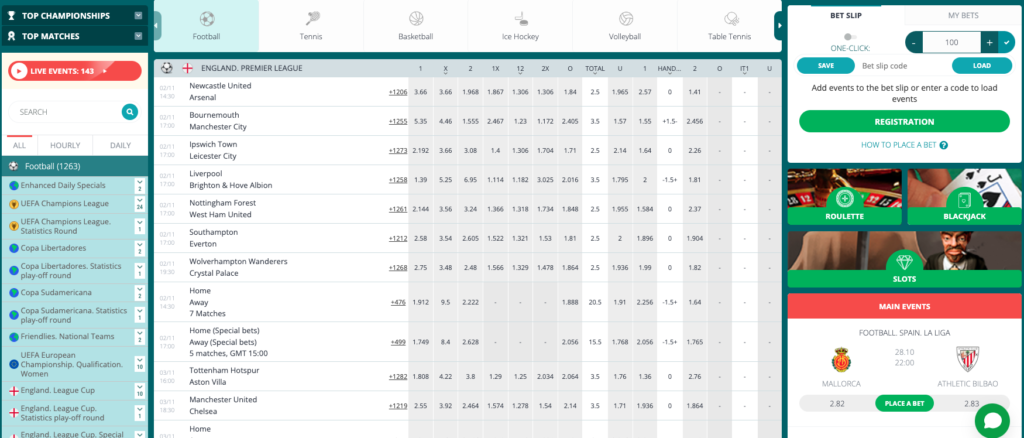The image size is (1024, 438).
Task: Select the DAILY time filter tab
Action: (x=120, y=146)
